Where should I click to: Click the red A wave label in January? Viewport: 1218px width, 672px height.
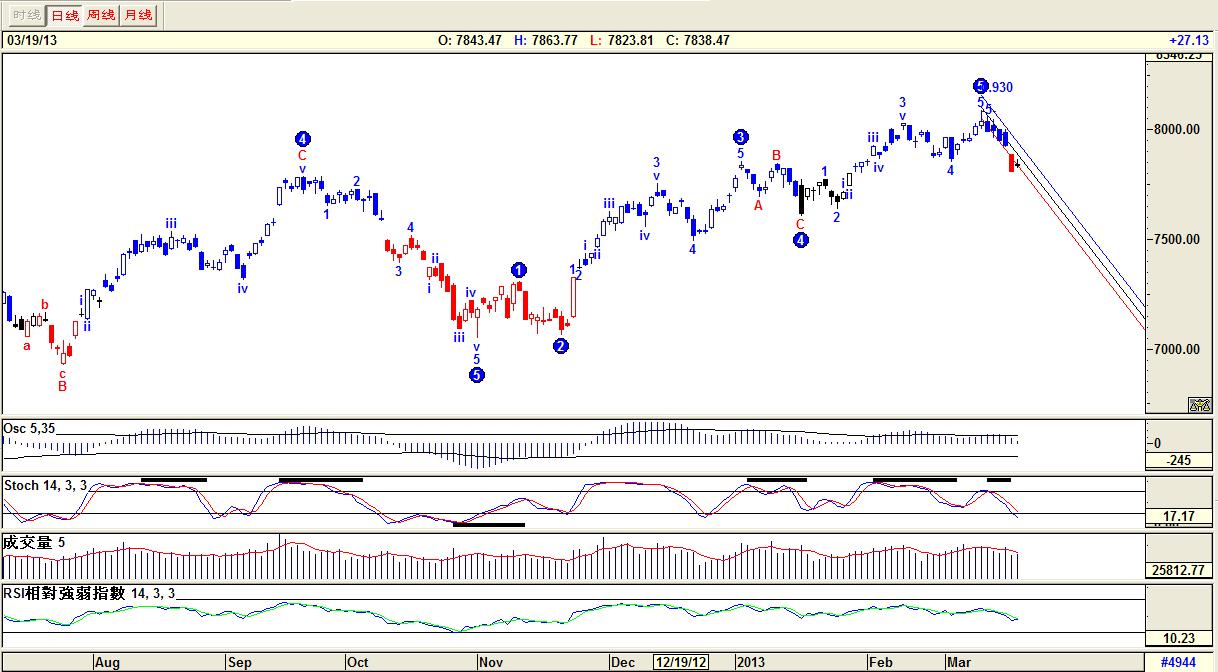[x=758, y=205]
